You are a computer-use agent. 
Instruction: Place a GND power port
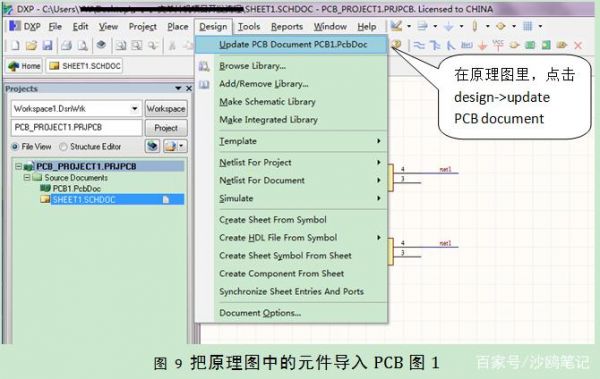pyautogui.click(x=483, y=46)
